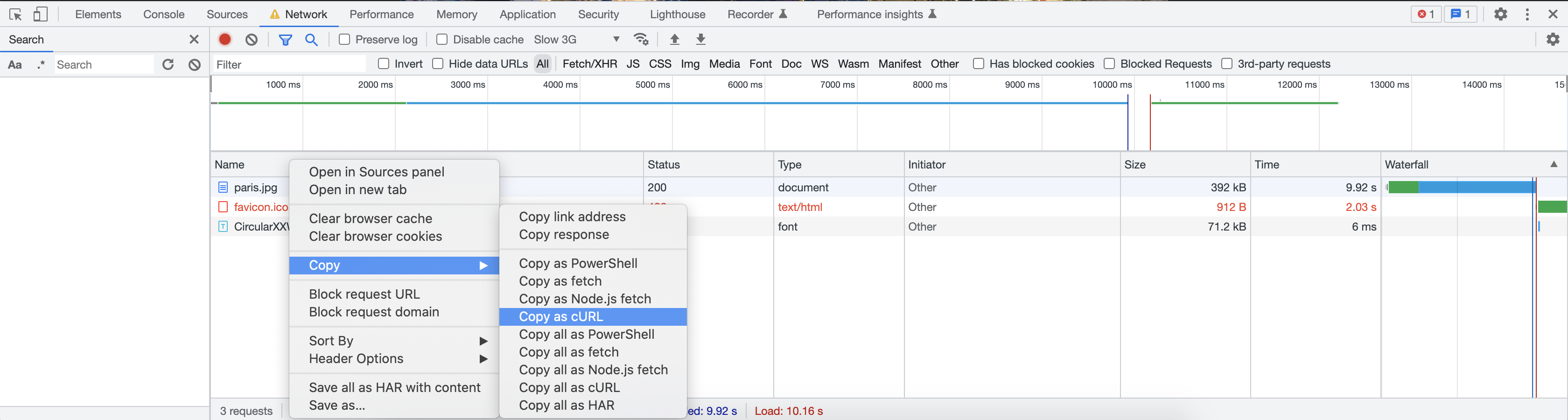The image size is (1568, 420).
Task: Import HAR file with upload arrow
Action: [674, 40]
